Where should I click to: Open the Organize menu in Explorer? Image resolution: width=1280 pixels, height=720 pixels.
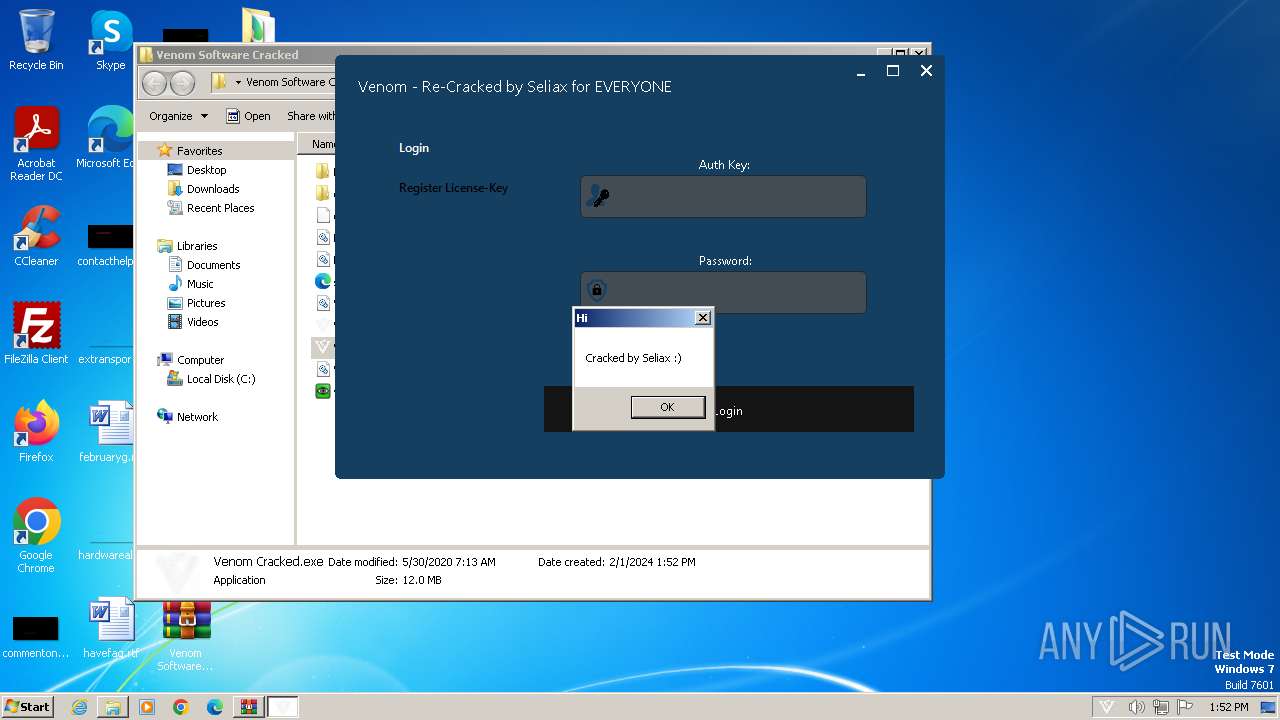(x=178, y=116)
